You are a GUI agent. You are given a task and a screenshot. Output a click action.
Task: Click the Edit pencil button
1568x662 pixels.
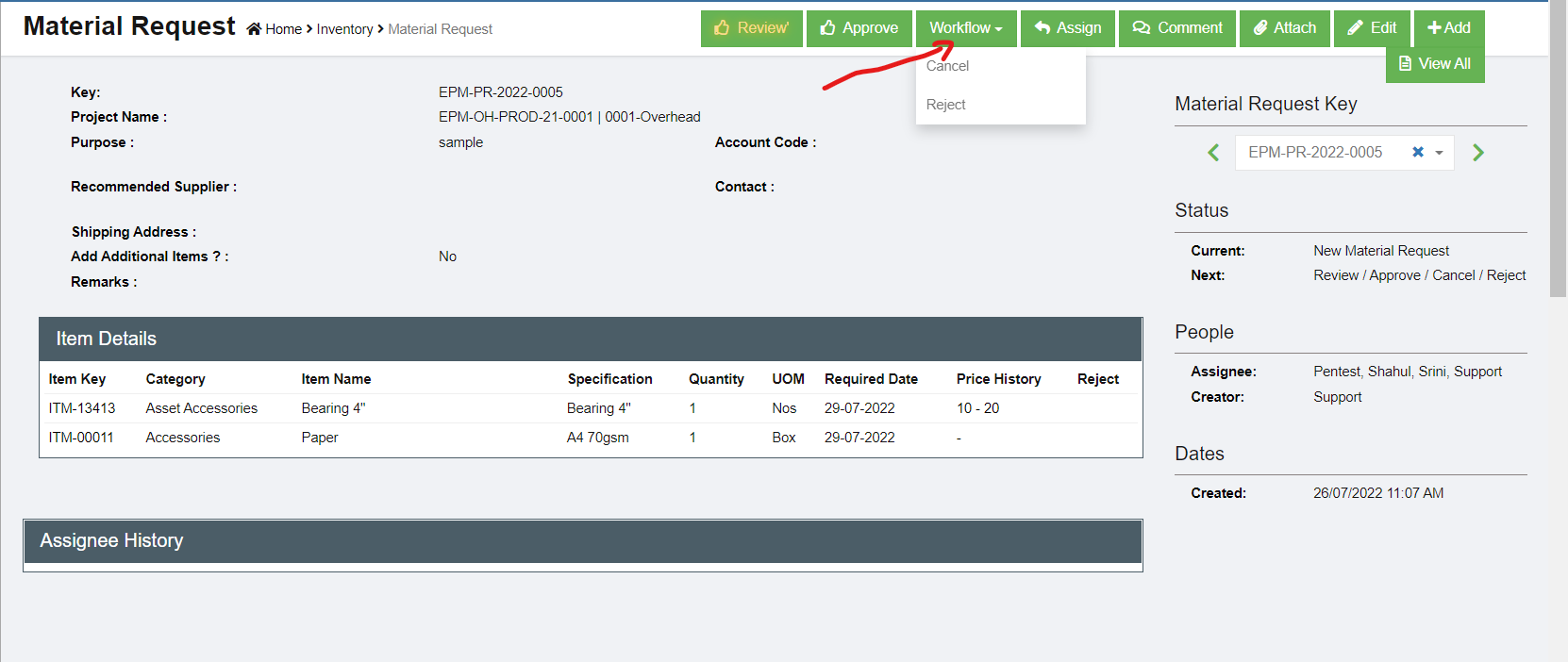click(1372, 28)
